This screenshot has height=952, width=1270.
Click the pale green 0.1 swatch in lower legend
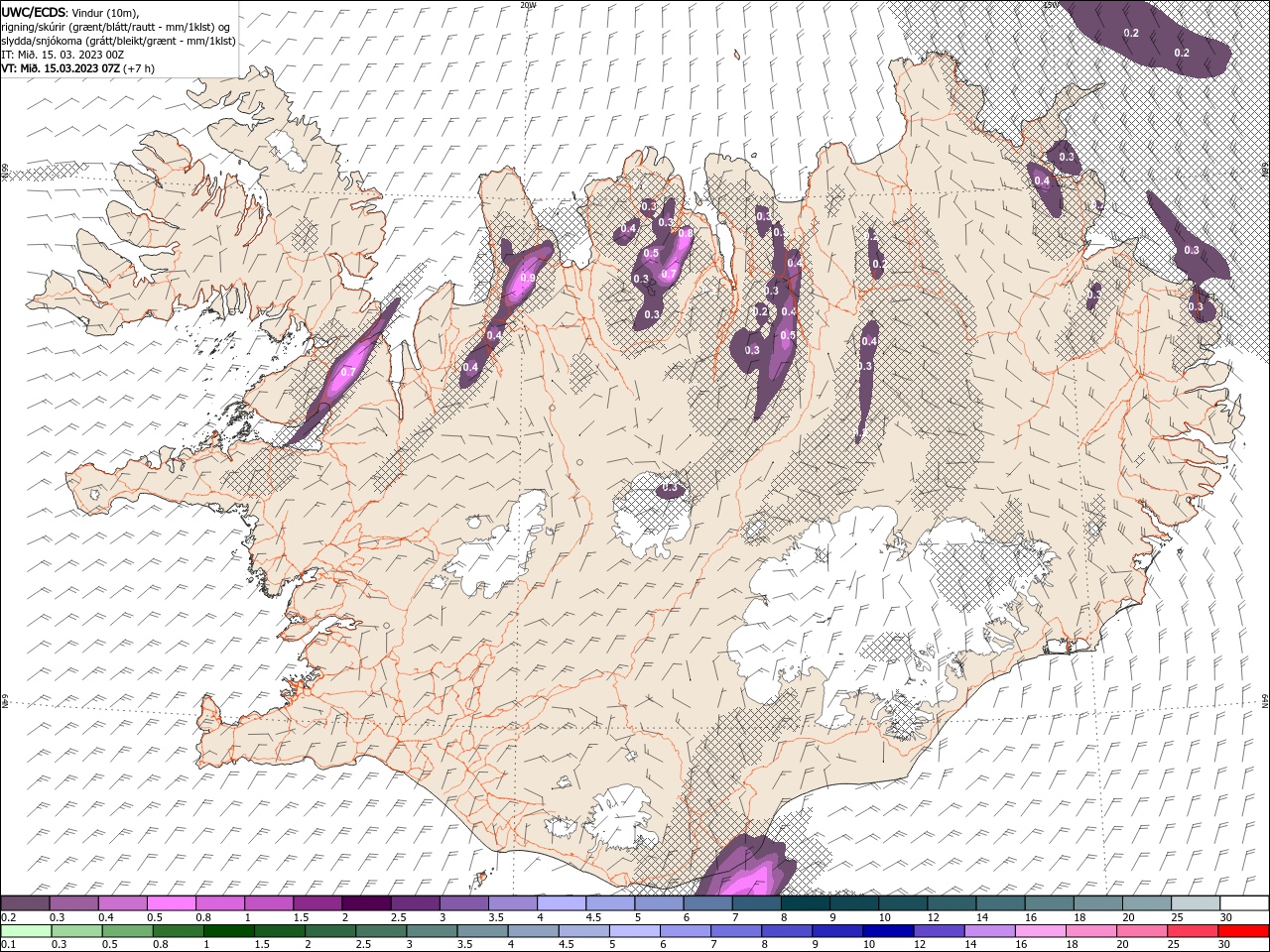[x=26, y=931]
